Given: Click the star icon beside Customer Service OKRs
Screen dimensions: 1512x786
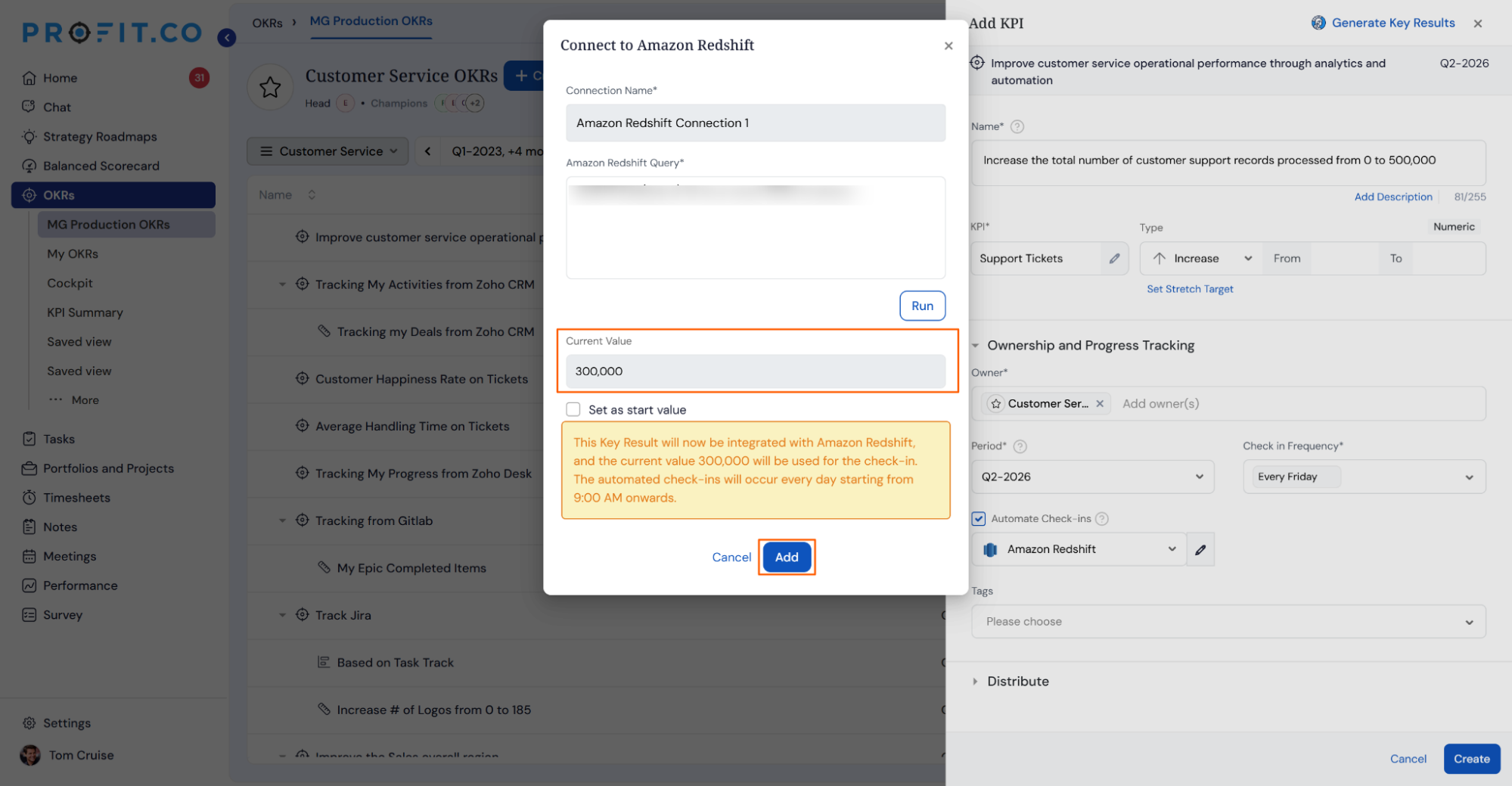Looking at the screenshot, I should tap(270, 88).
